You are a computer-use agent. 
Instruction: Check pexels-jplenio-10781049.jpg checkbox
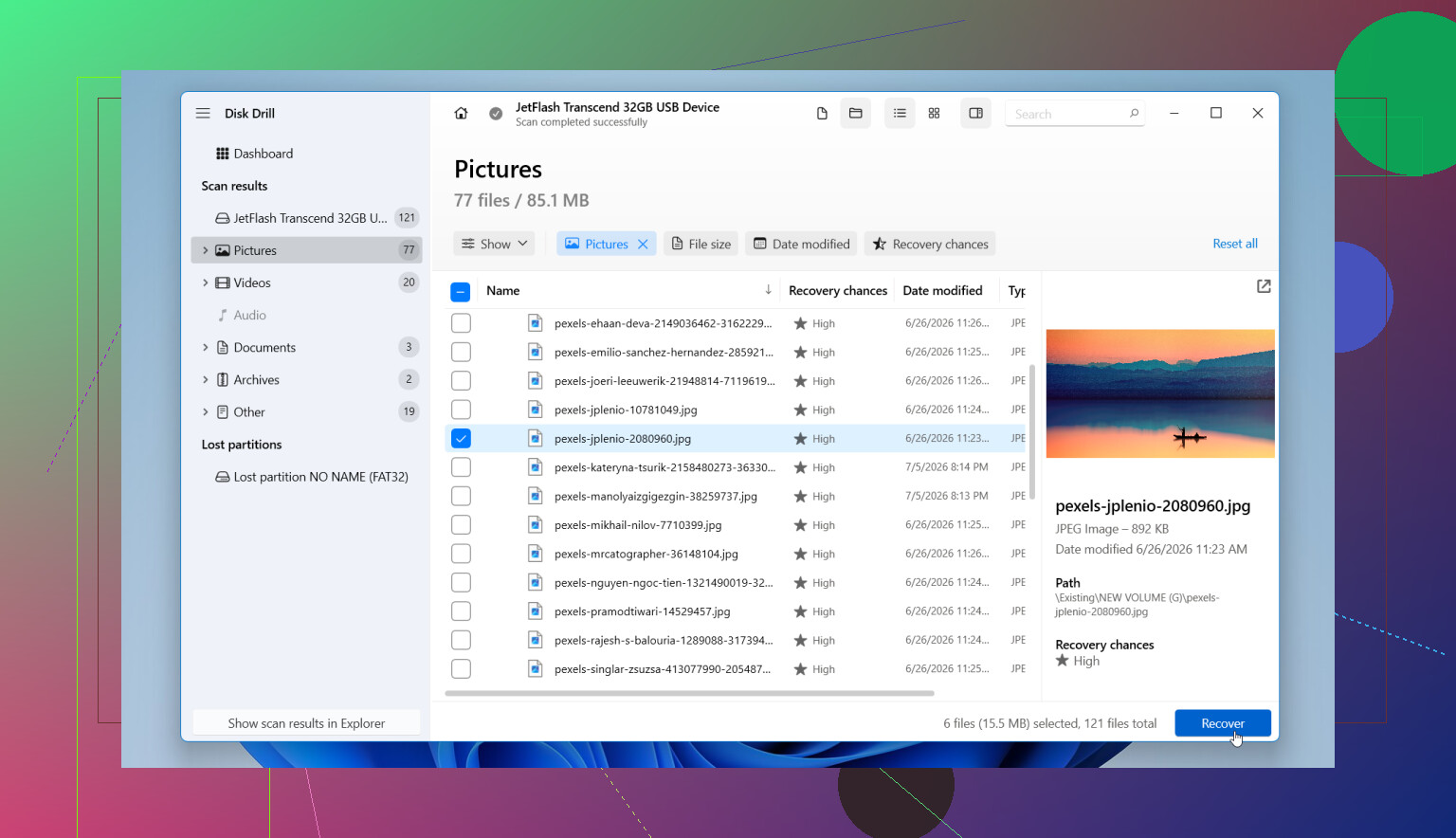click(x=461, y=410)
